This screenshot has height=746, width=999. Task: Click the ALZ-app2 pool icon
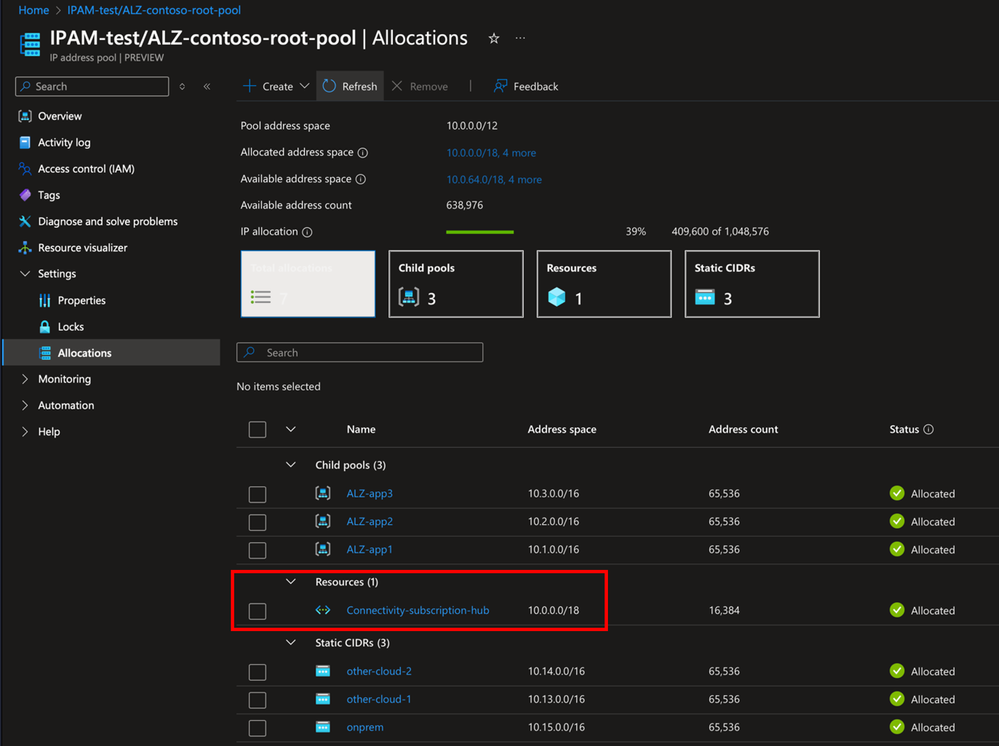coord(323,521)
